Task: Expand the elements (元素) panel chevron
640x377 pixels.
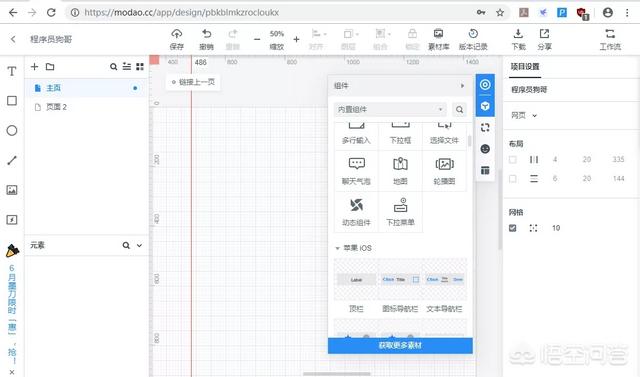Action: click(139, 245)
